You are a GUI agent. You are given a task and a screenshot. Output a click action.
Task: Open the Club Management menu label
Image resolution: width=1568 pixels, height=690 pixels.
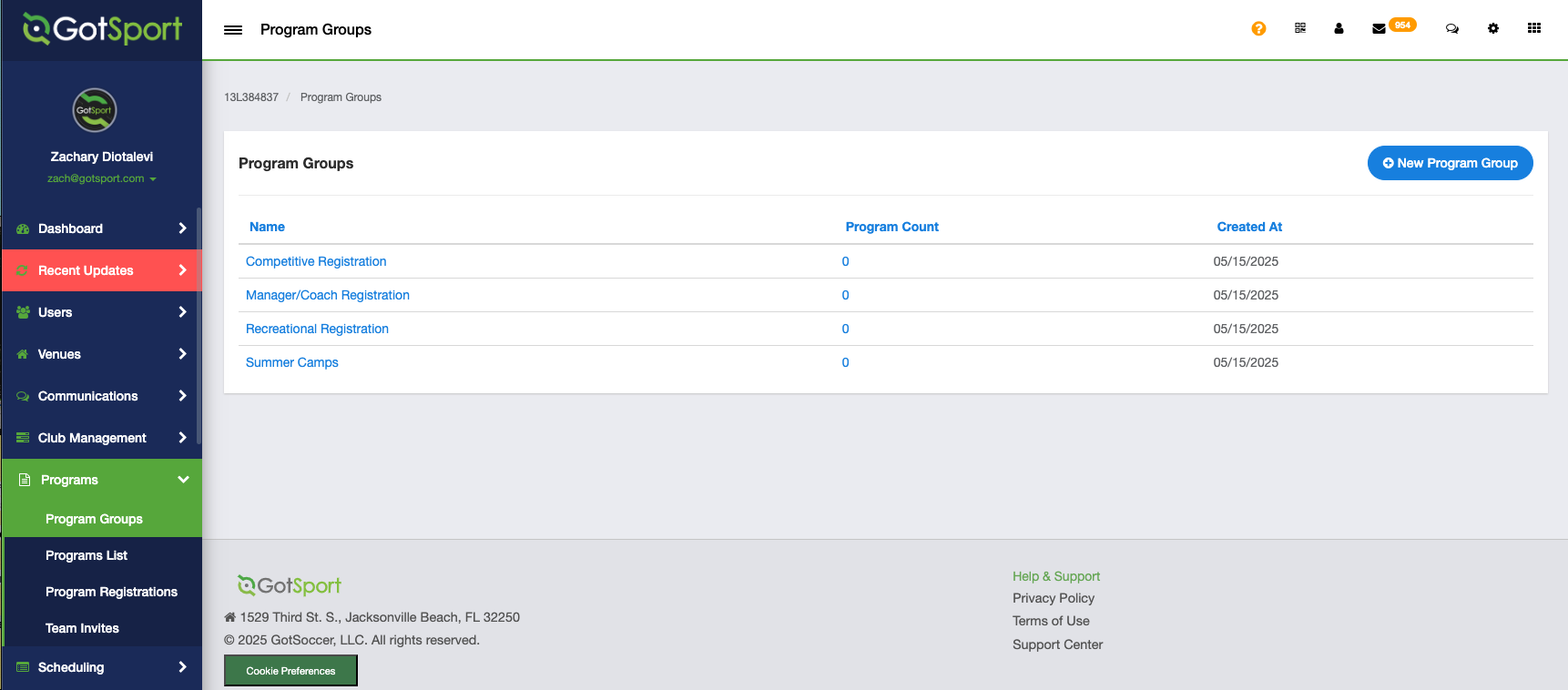[x=92, y=438]
